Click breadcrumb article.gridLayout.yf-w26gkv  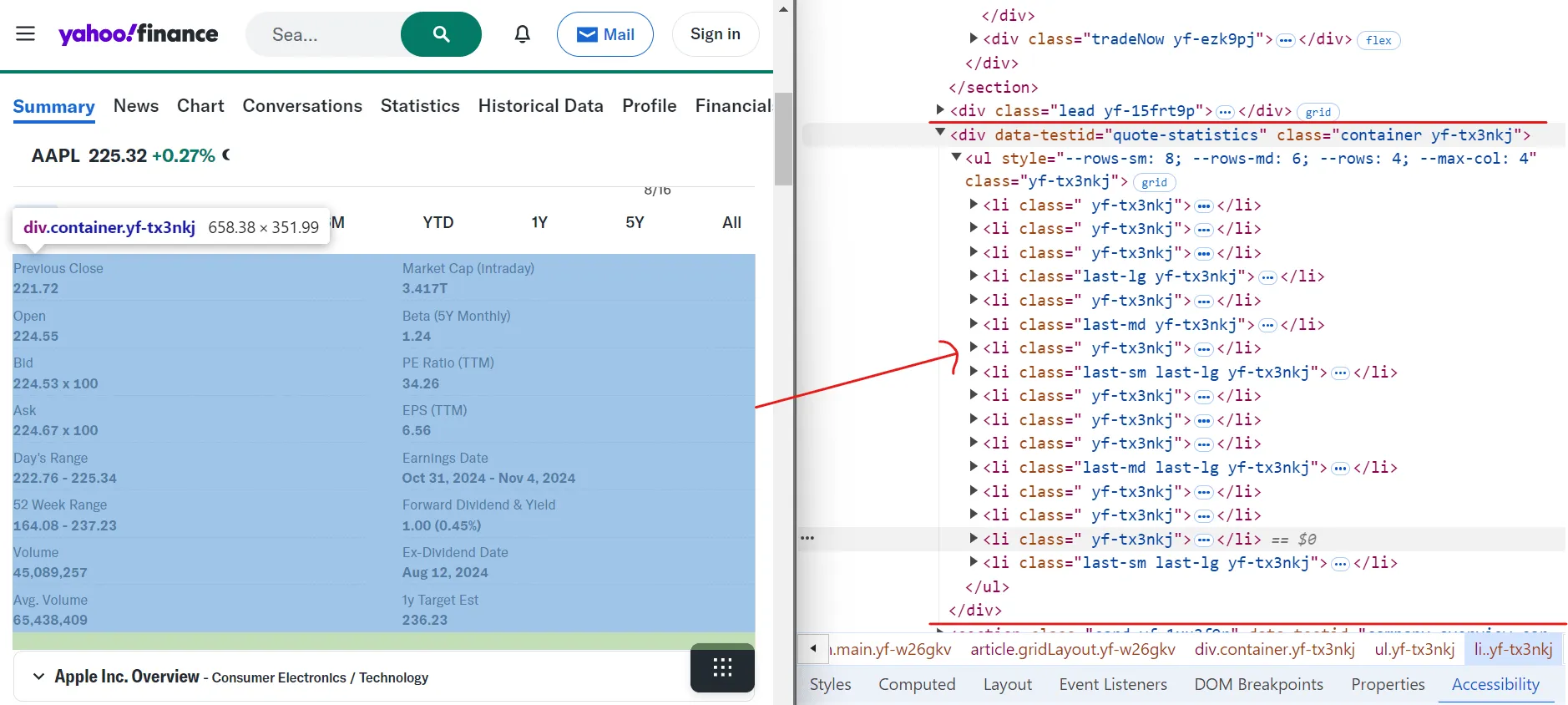[1073, 649]
